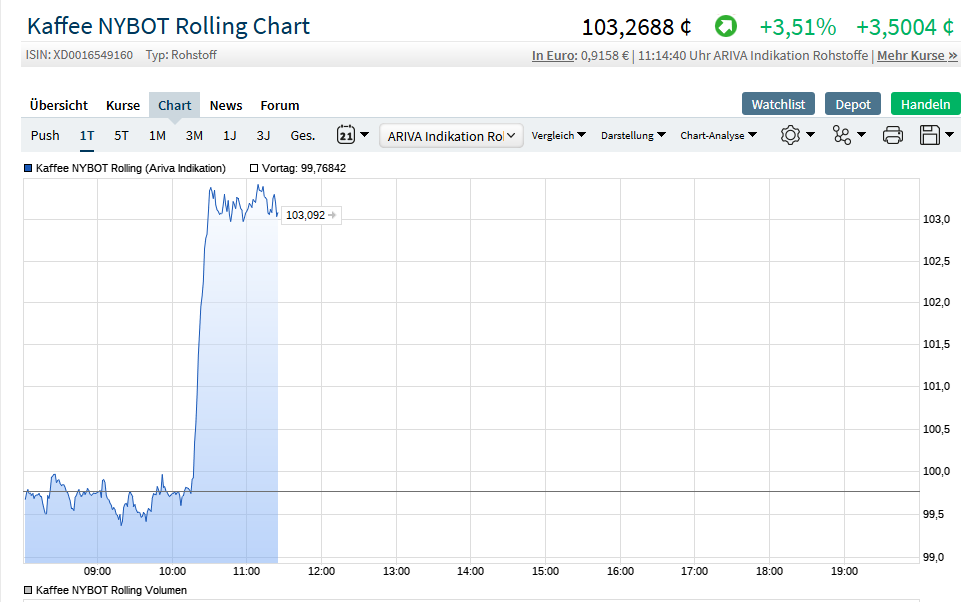Toggle the Kaffee NYBOT Rolling Volumen legend

pyautogui.click(x=28, y=590)
